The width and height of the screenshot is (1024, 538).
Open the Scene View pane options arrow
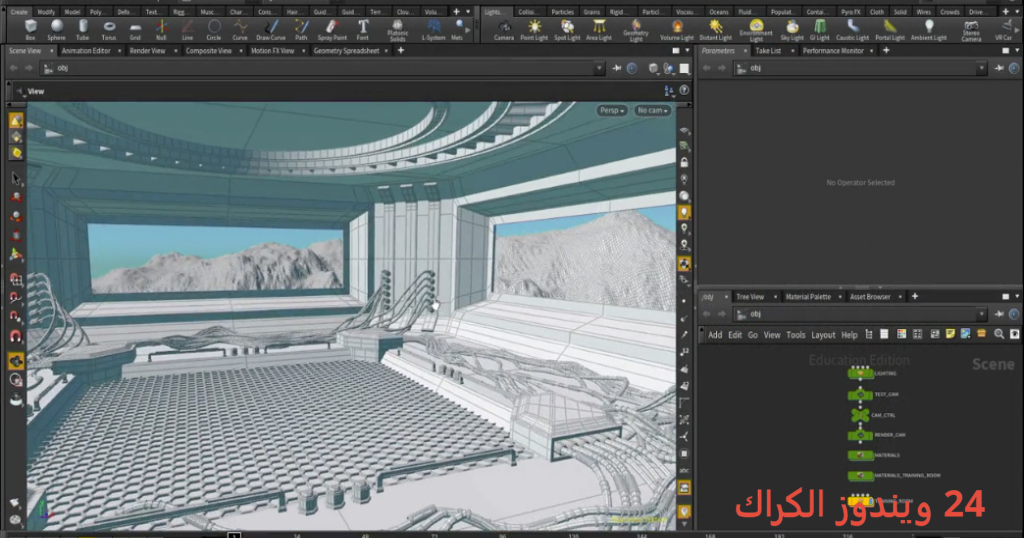(x=687, y=50)
